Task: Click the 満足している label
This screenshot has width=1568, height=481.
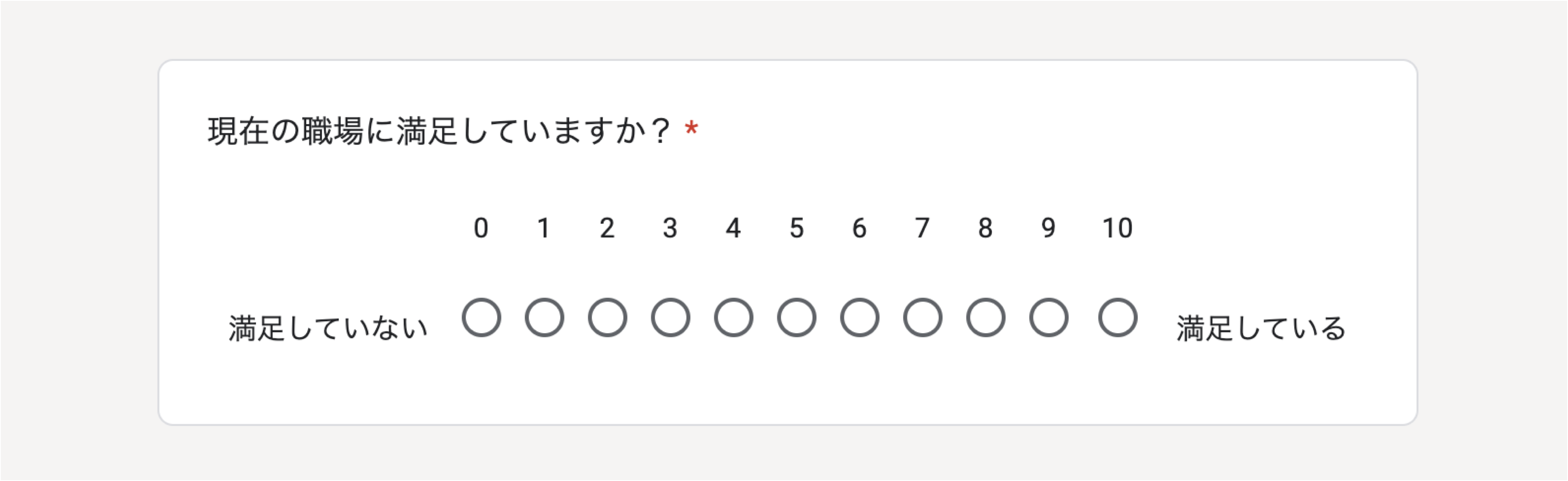Action: tap(1261, 328)
